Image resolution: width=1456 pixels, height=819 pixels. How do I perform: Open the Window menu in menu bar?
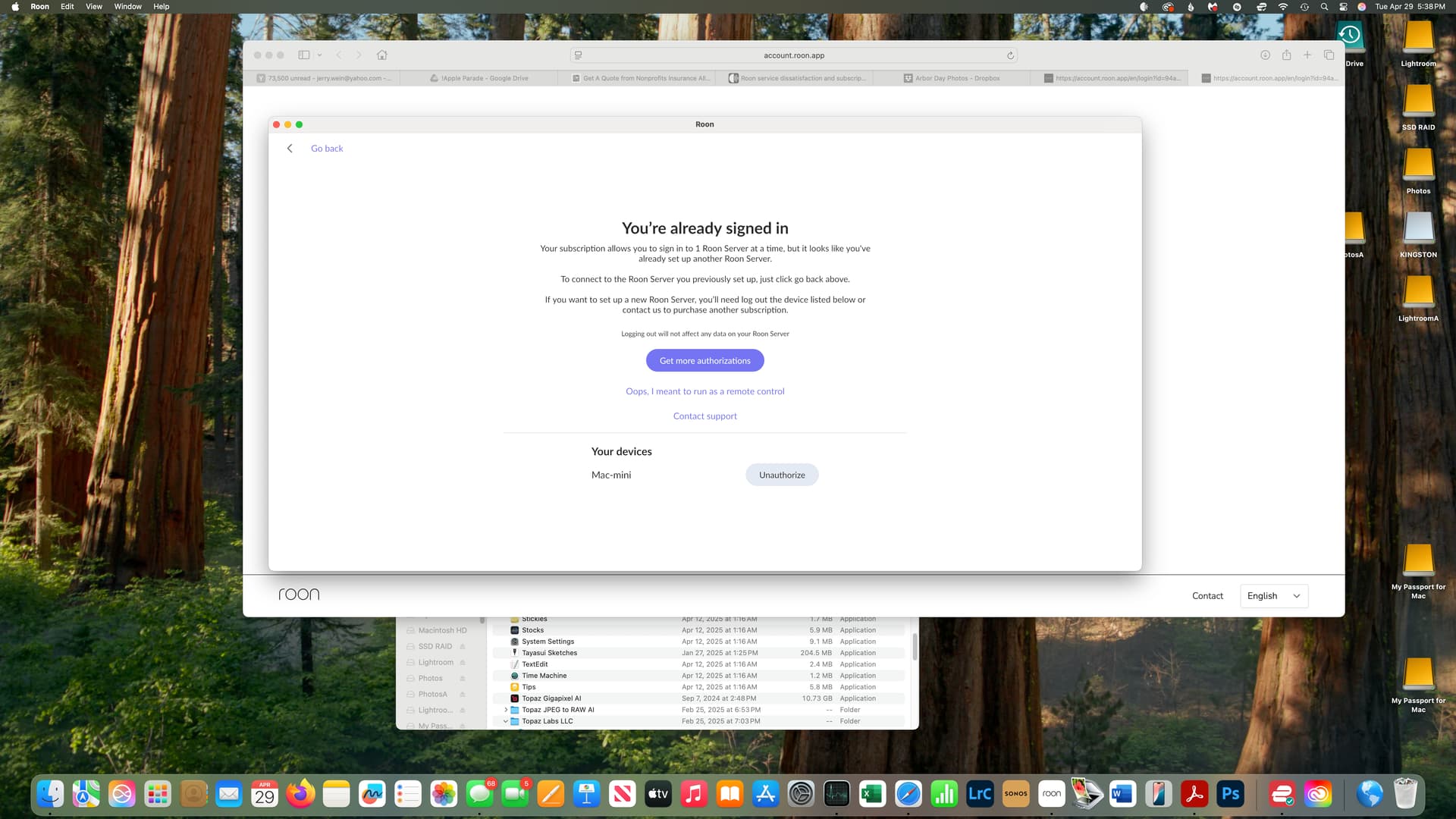point(127,7)
